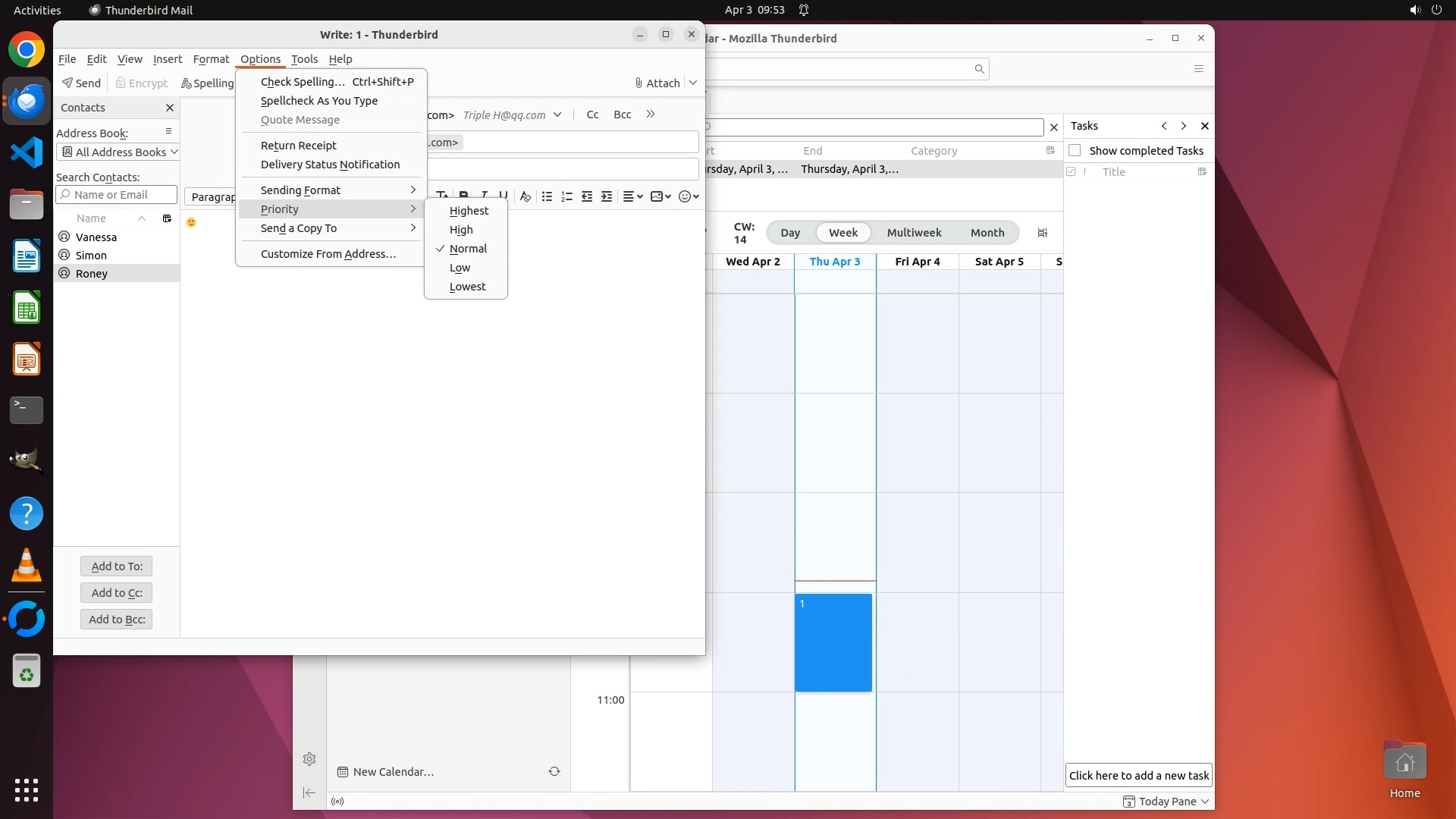Click the remove text formatting icon
This screenshot has width=1456, height=819.
click(x=525, y=196)
